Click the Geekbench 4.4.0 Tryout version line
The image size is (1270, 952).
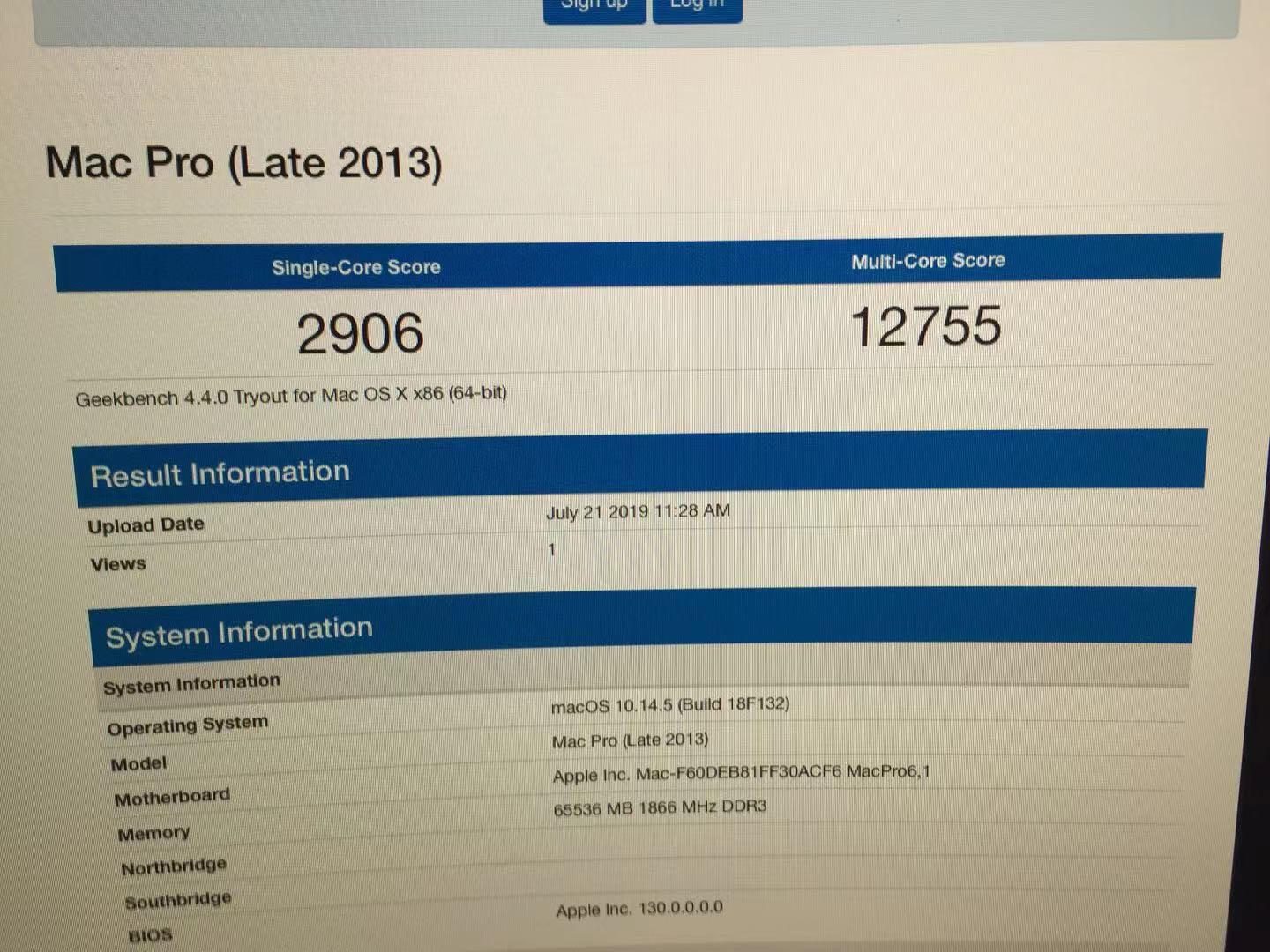tap(291, 396)
